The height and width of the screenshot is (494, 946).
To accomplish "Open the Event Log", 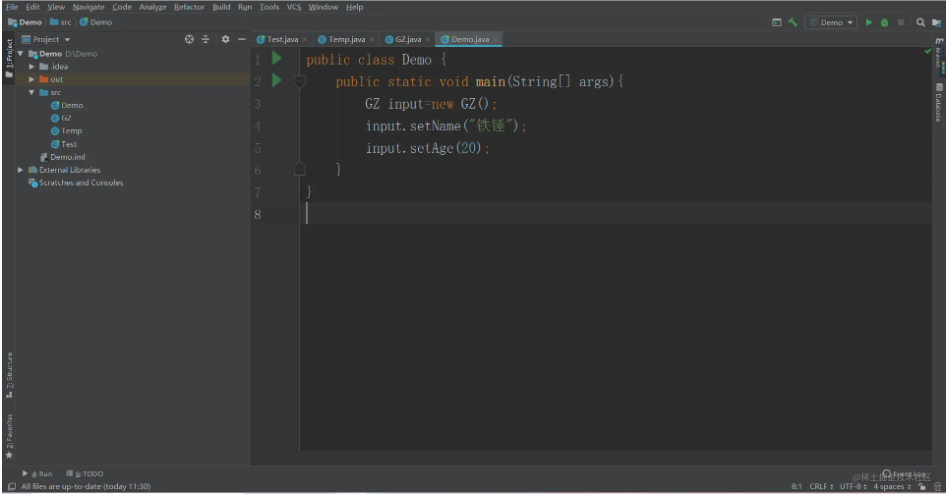I will pyautogui.click(x=904, y=473).
